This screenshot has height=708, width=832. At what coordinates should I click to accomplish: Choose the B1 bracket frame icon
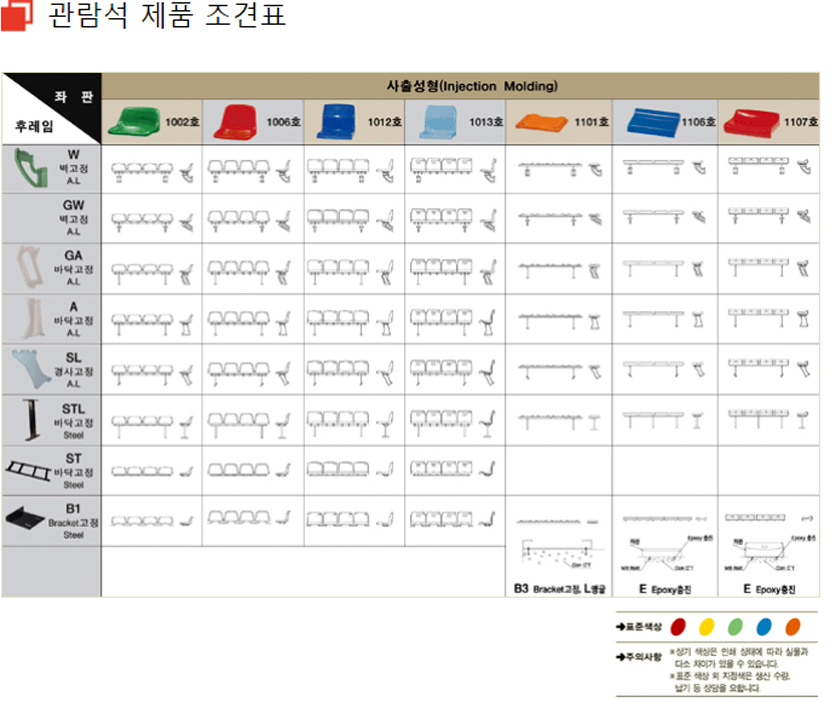26,520
